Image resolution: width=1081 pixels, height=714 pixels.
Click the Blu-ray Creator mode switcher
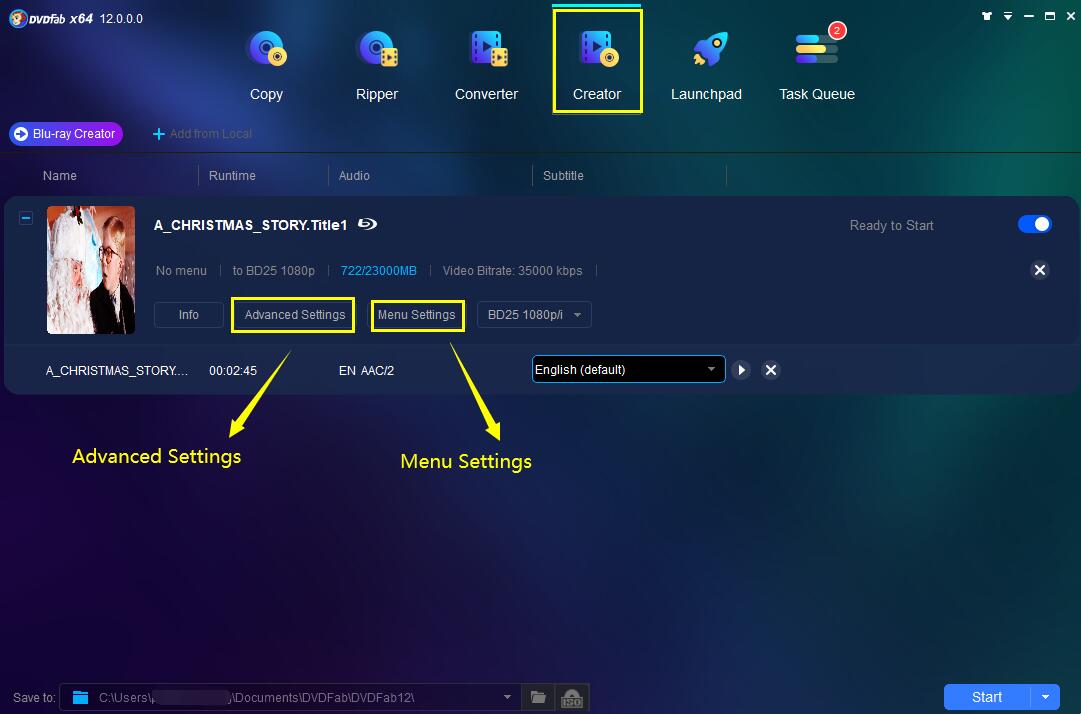point(66,134)
